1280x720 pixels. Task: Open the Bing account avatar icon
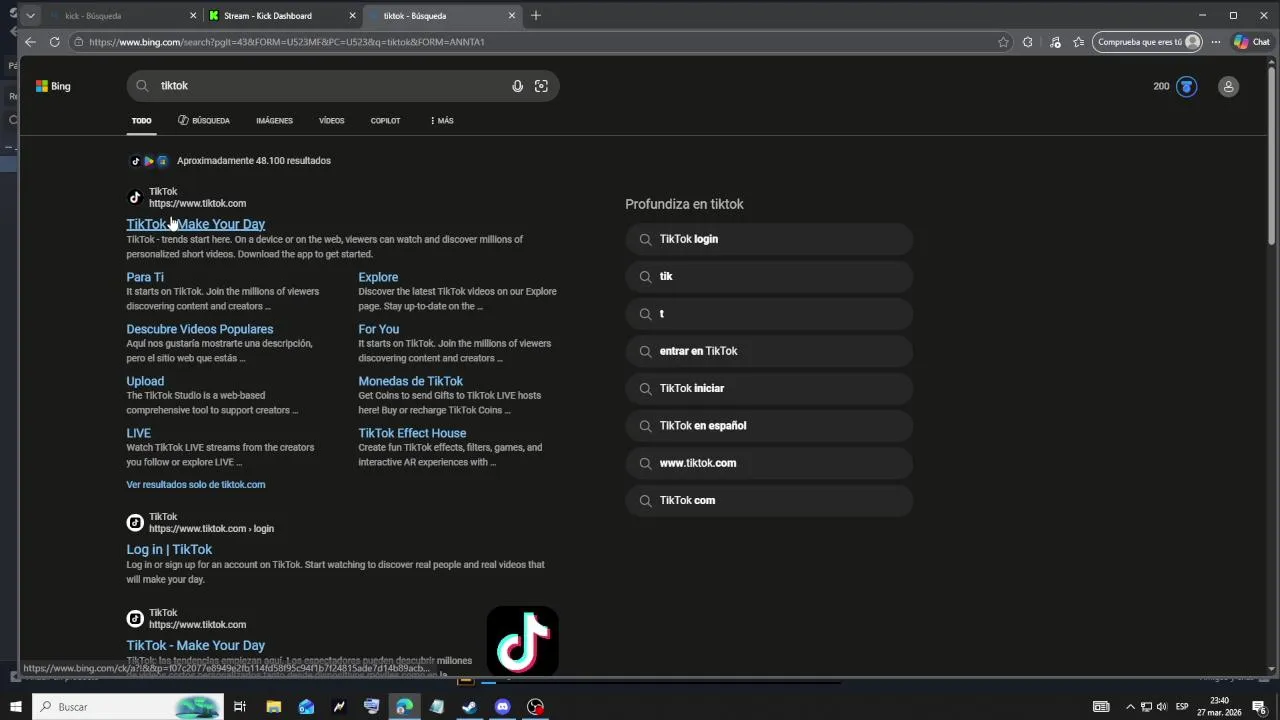[1228, 86]
